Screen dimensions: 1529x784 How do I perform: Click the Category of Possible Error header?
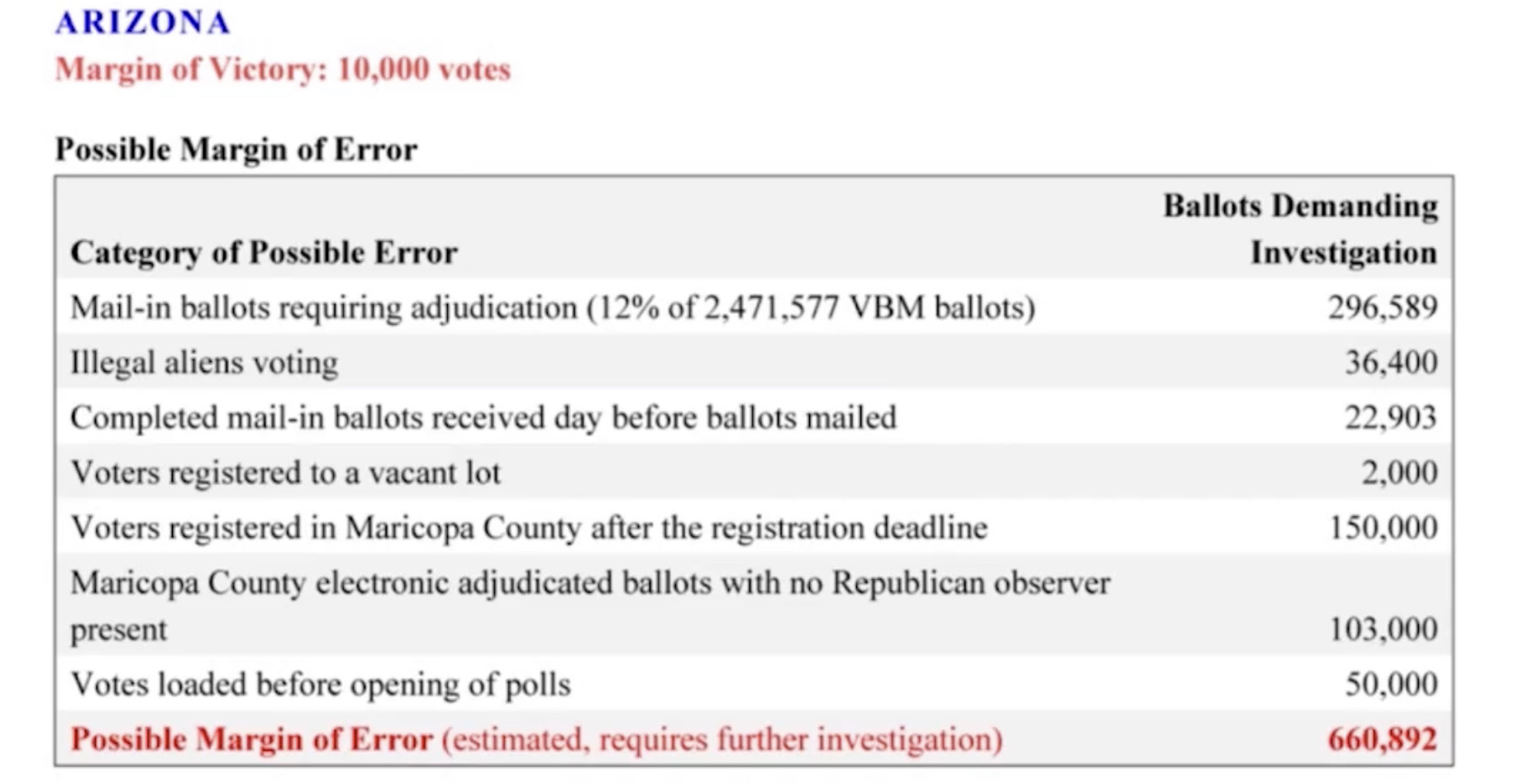264,253
